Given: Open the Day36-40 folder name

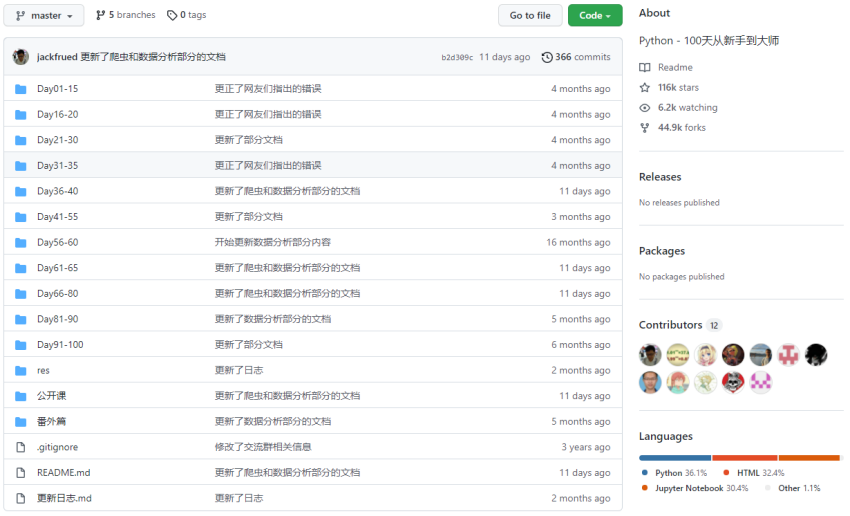Looking at the screenshot, I should (57, 191).
